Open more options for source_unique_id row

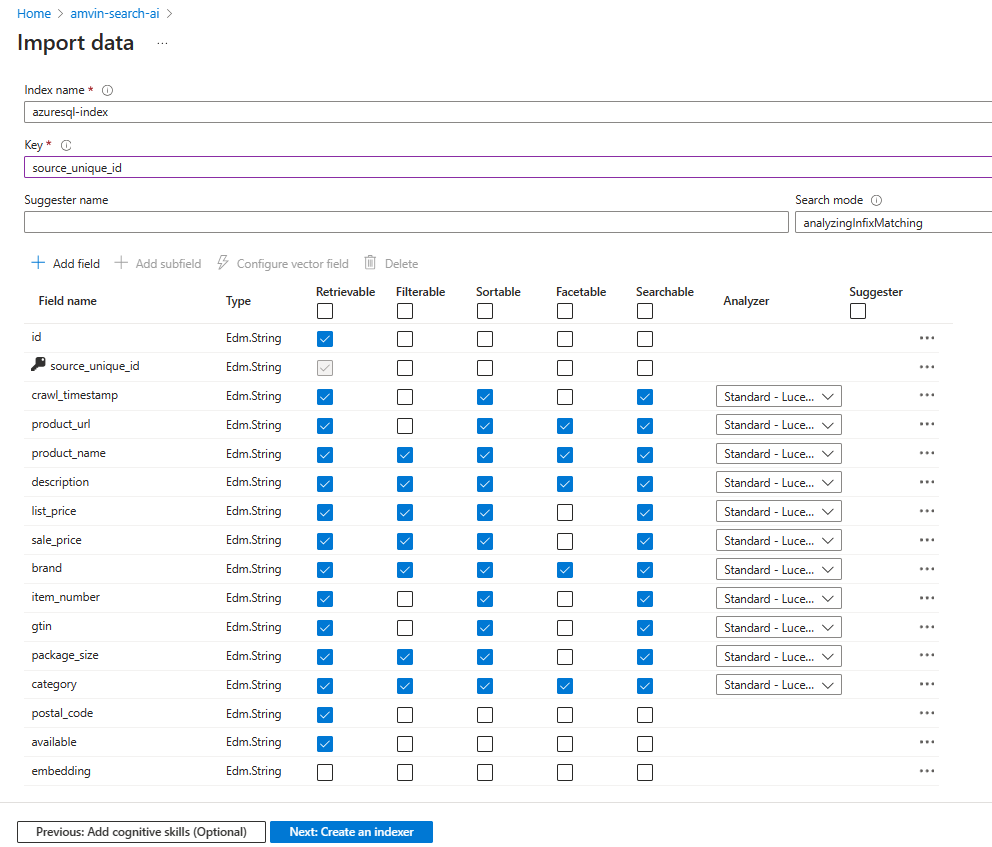pos(927,368)
